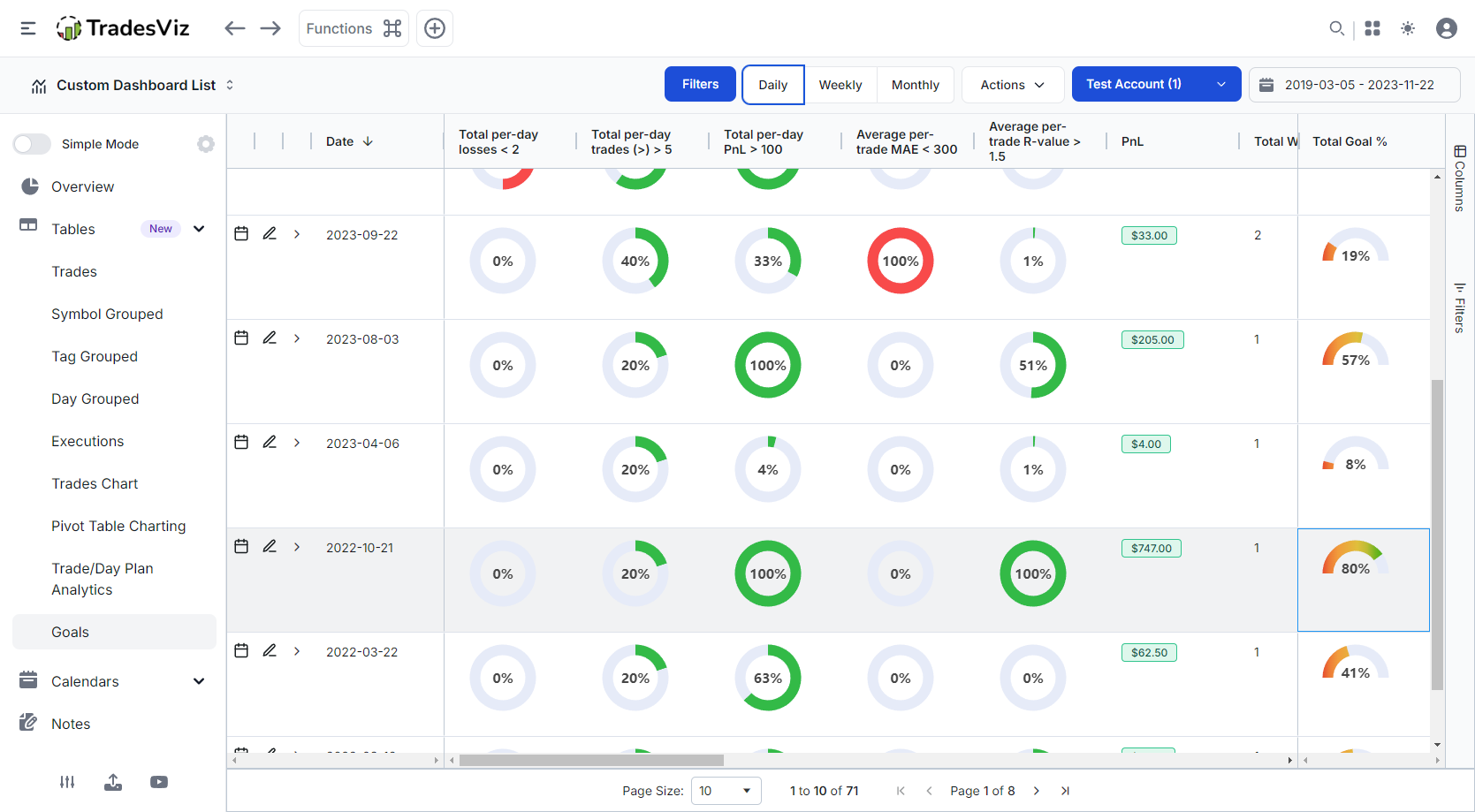Viewport: 1475px width, 812px height.
Task: Expand the 2022-03-22 row
Action: [297, 651]
